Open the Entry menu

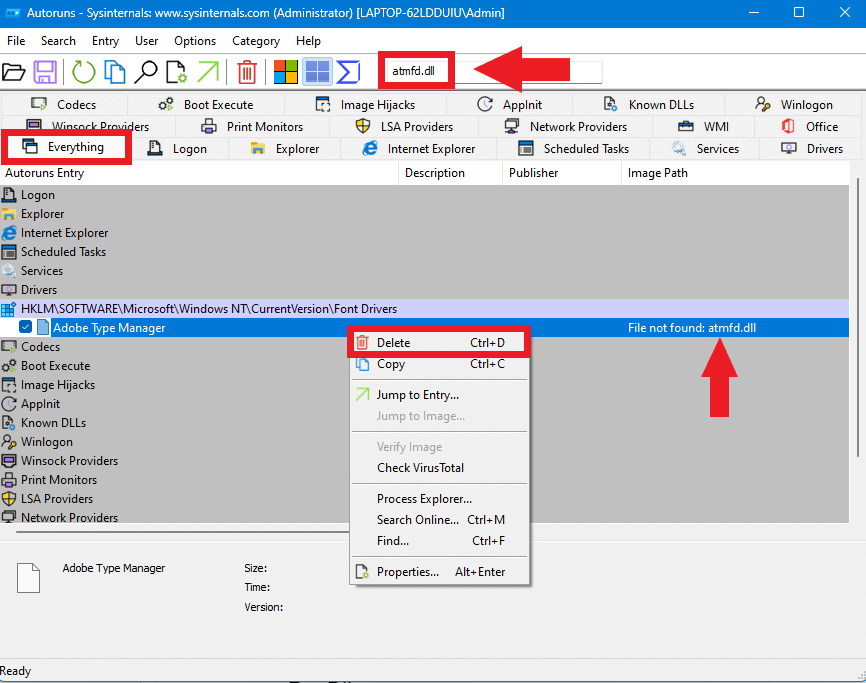pyautogui.click(x=105, y=41)
